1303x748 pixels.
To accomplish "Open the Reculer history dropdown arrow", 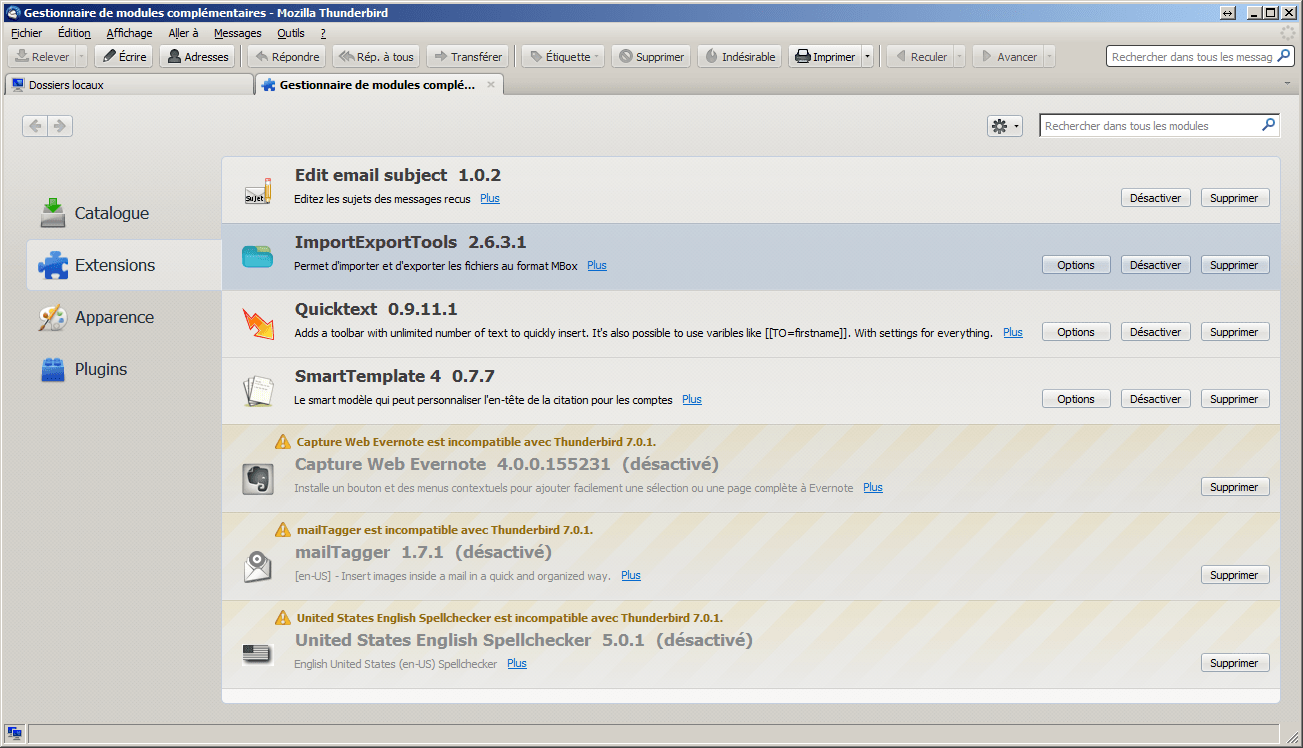I will point(959,57).
